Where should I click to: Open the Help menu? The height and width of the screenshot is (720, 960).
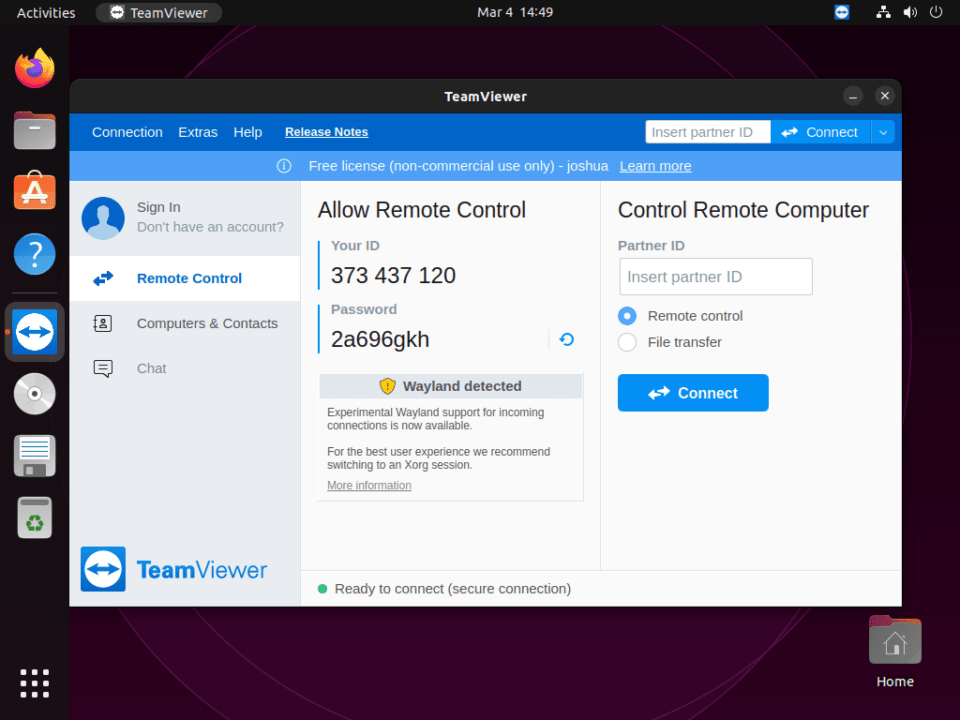pos(248,132)
